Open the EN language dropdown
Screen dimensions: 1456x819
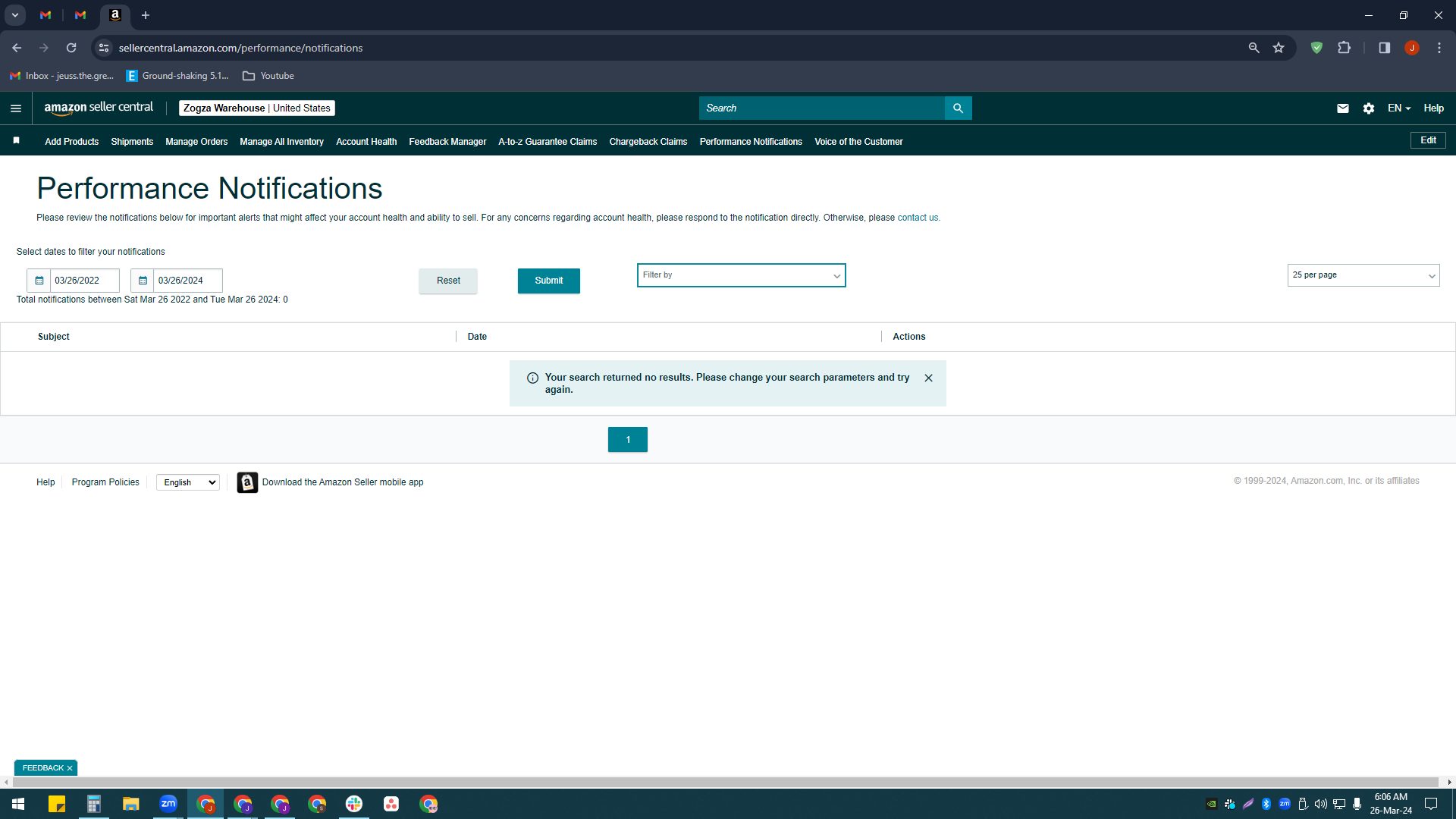tap(1399, 108)
